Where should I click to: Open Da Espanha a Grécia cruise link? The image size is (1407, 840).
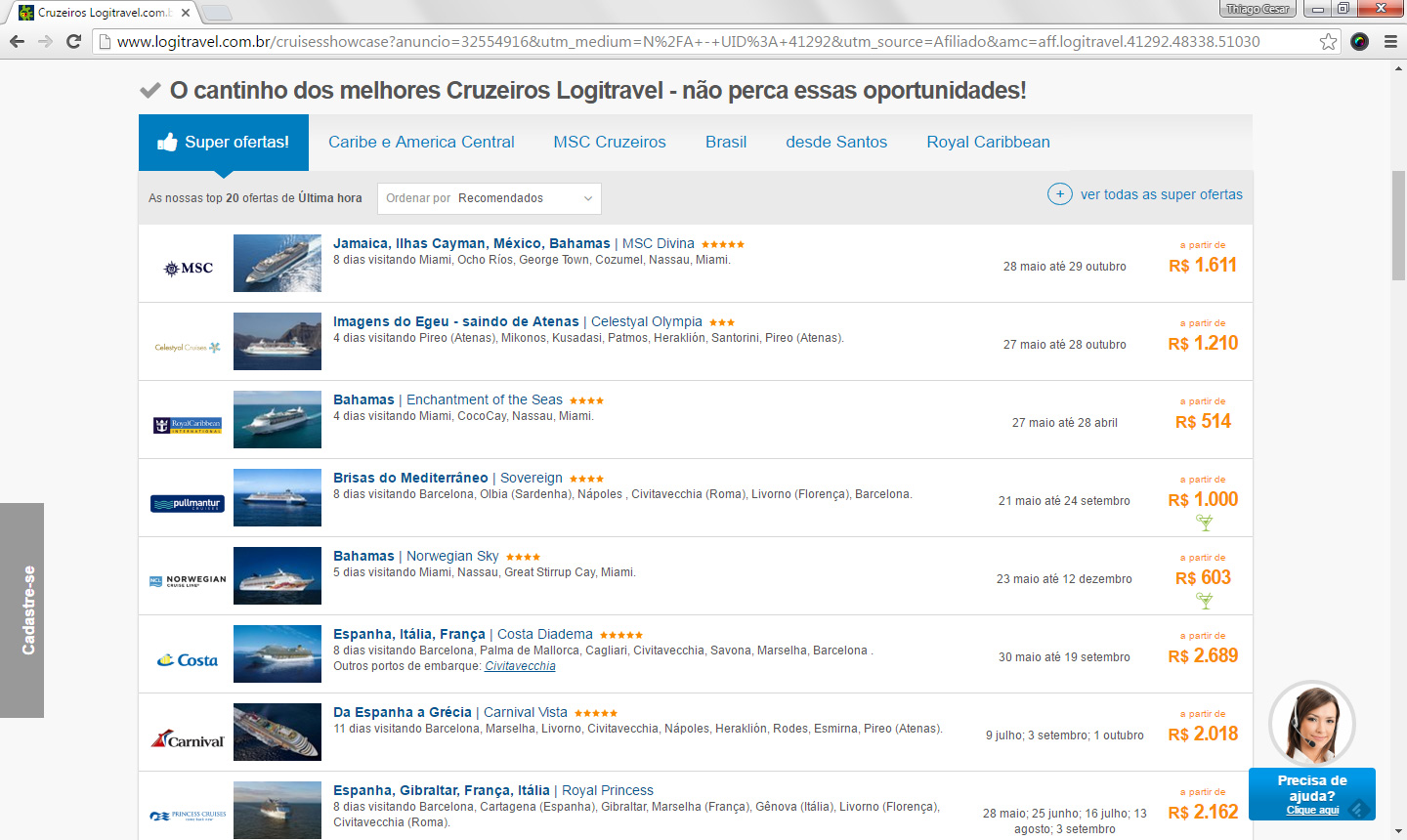(403, 712)
